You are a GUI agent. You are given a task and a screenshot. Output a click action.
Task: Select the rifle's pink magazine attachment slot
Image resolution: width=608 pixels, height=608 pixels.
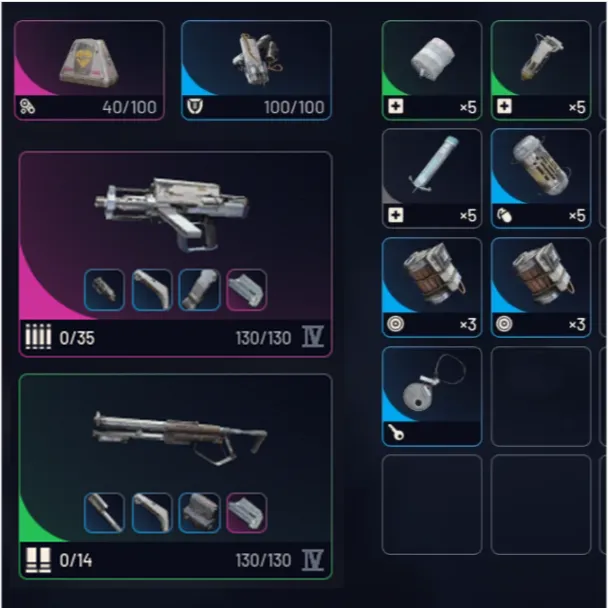coord(247,290)
